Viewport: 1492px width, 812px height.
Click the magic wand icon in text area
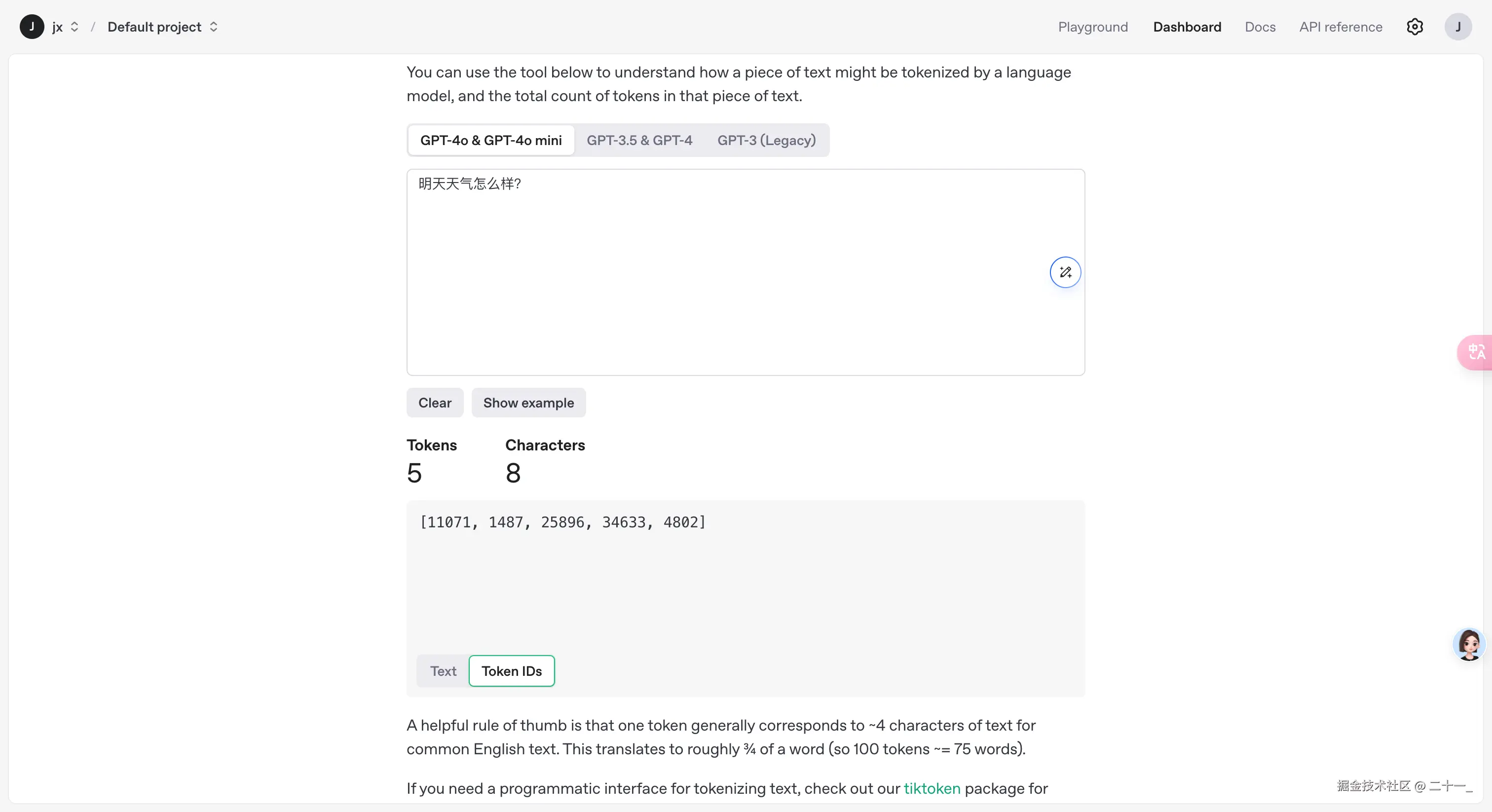[1065, 272]
